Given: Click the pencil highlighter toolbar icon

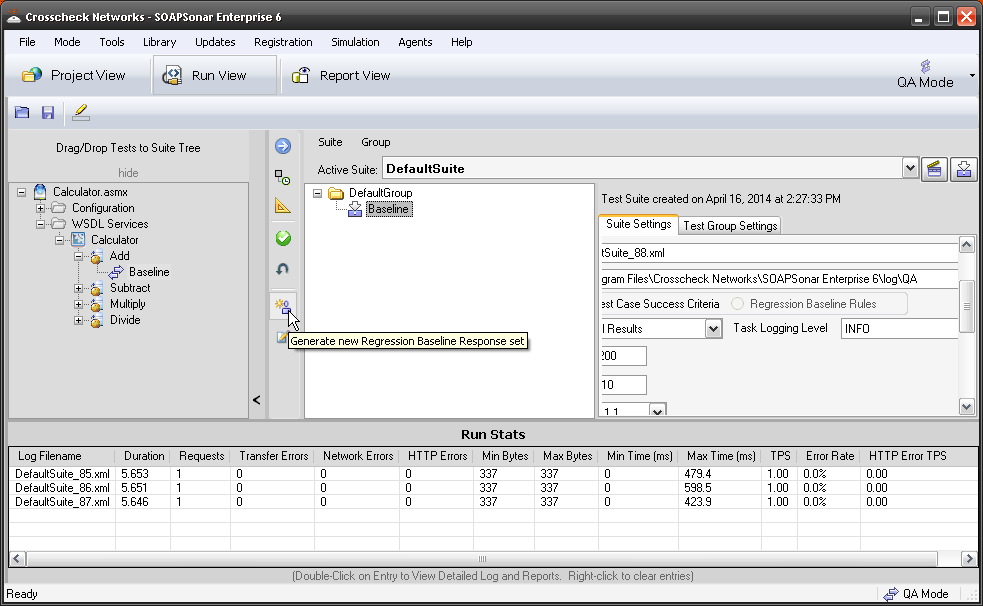Looking at the screenshot, I should (x=81, y=112).
